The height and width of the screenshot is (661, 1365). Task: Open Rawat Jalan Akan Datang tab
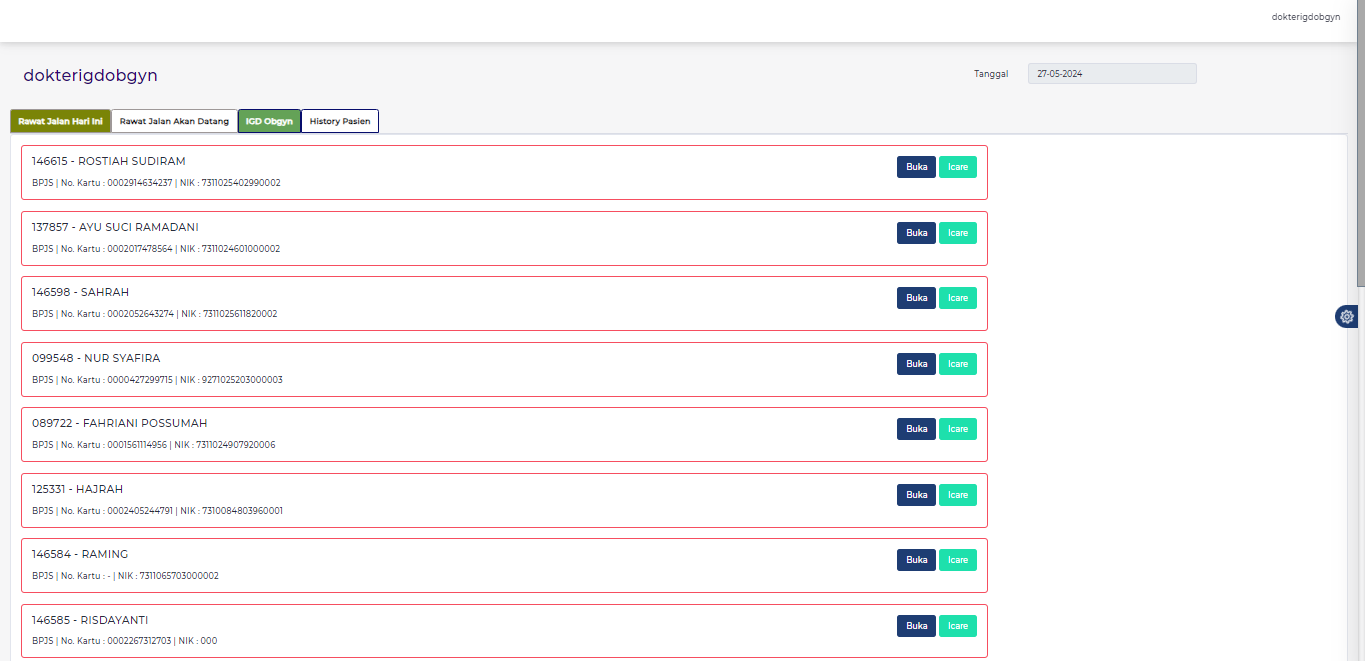tap(174, 121)
